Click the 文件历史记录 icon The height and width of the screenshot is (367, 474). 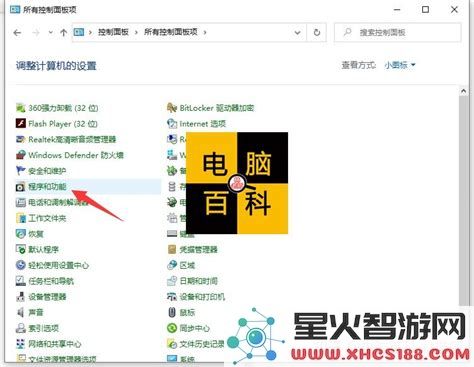(172, 344)
